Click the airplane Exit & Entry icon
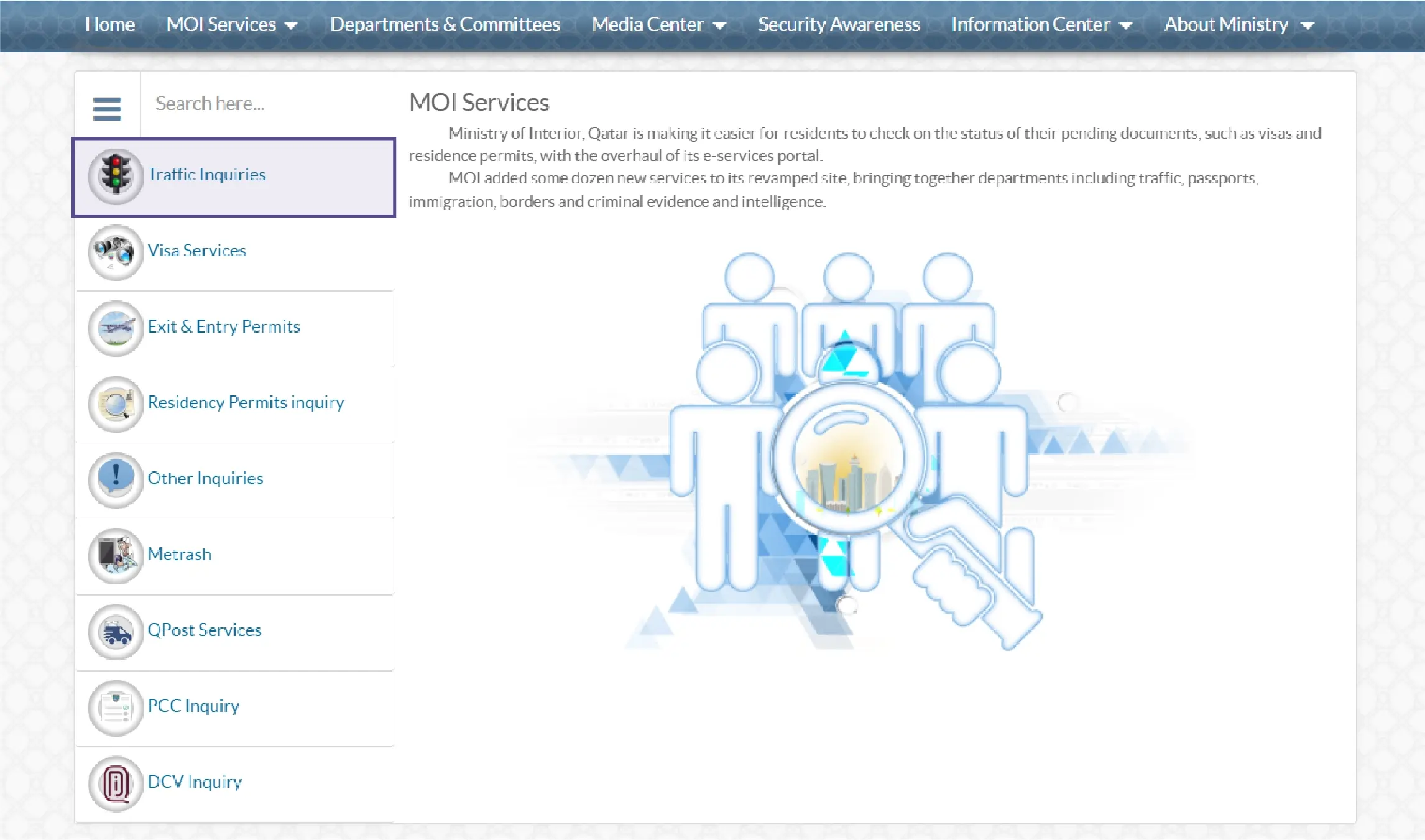This screenshot has width=1425, height=840. 116,328
